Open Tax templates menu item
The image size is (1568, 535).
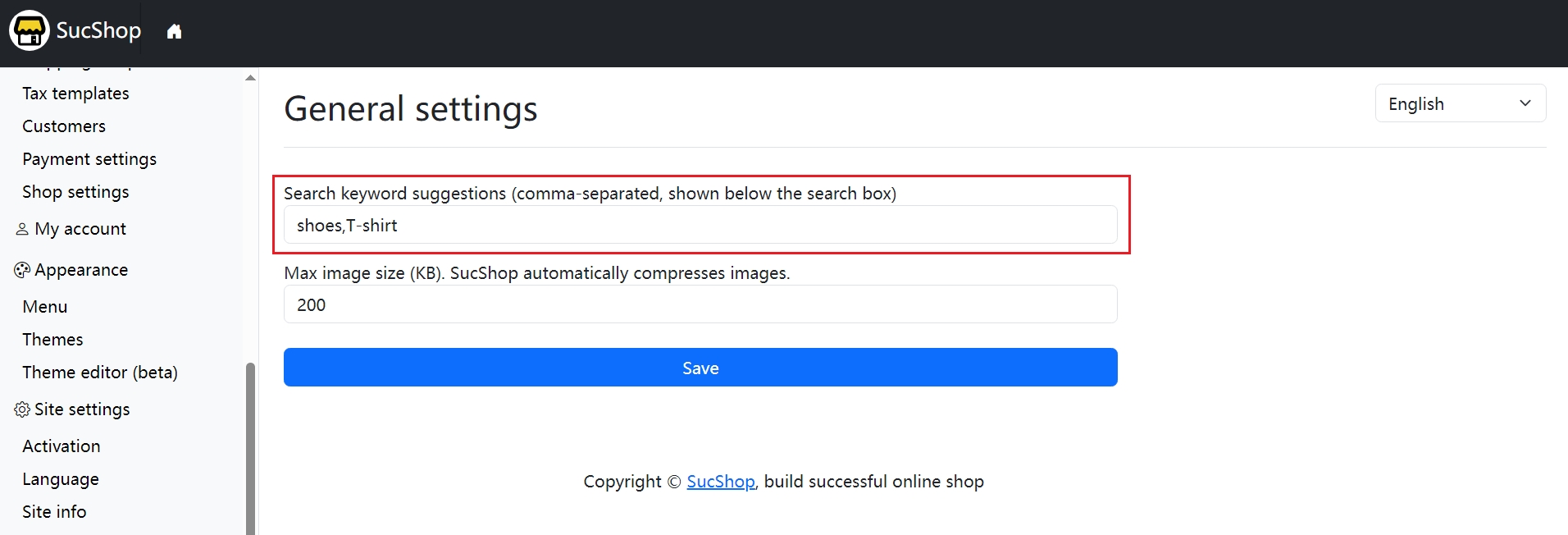[75, 94]
